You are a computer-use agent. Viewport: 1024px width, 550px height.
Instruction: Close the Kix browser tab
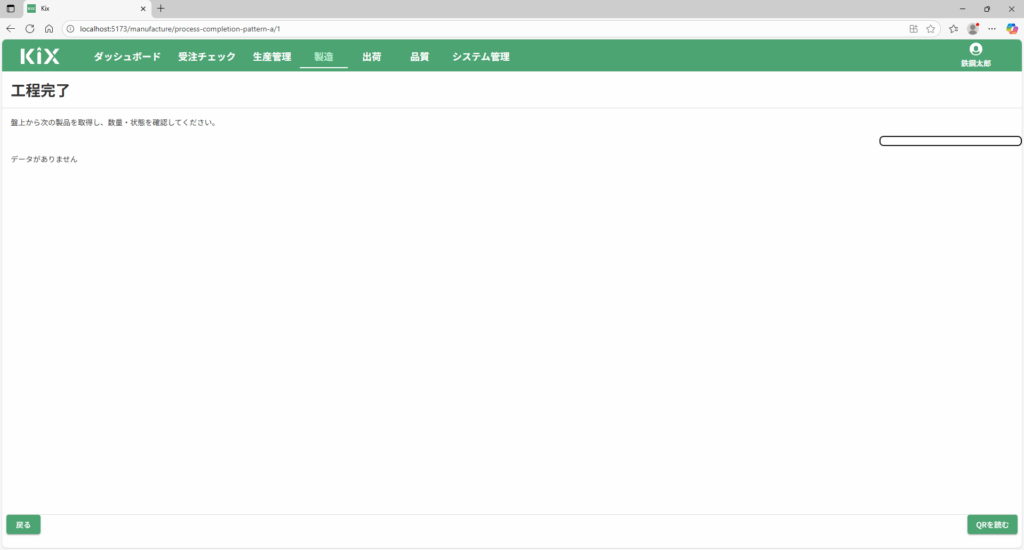(x=142, y=8)
